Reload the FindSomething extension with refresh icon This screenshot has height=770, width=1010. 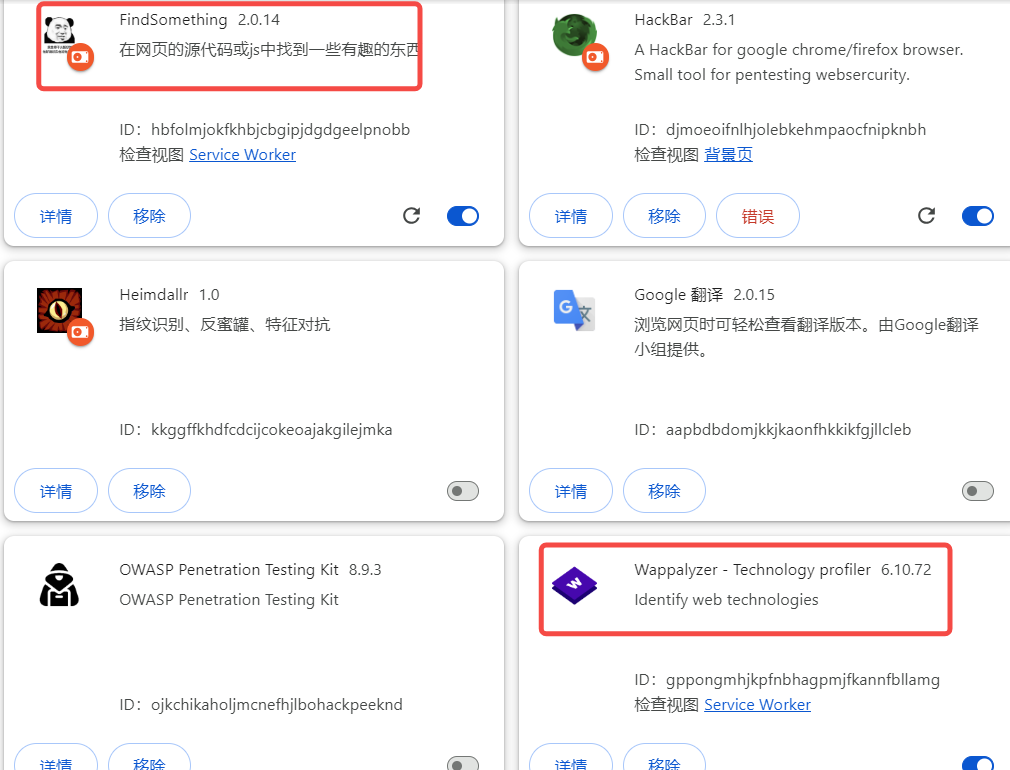coord(411,215)
